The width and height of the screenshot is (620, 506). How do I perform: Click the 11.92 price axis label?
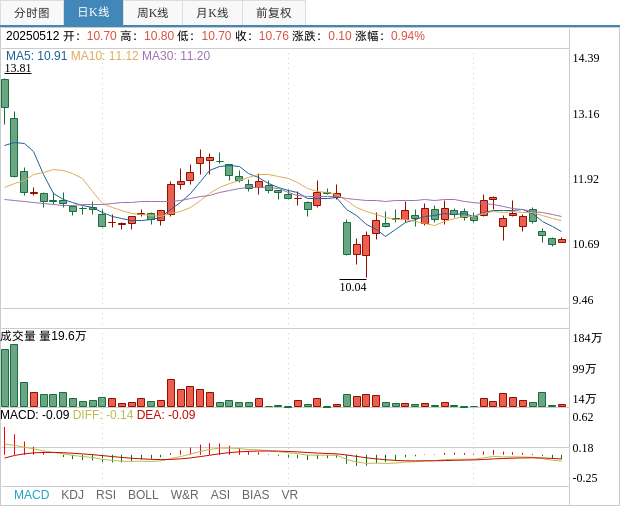click(586, 179)
